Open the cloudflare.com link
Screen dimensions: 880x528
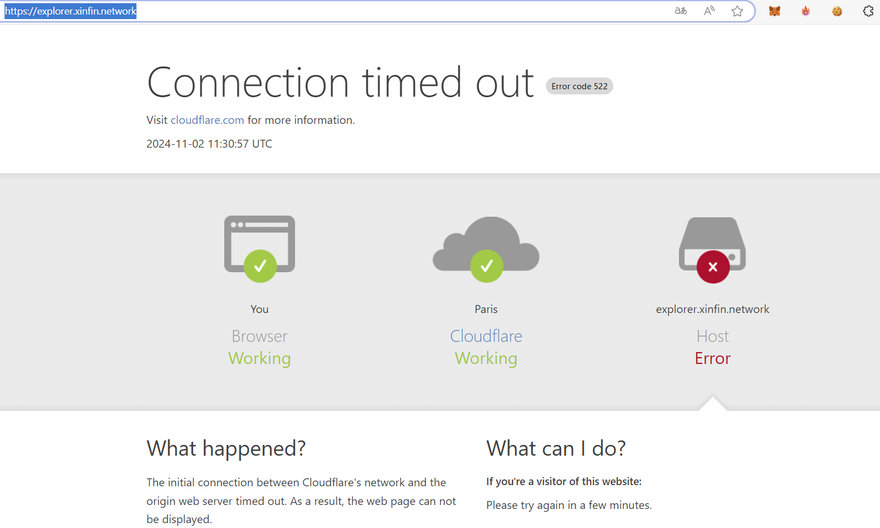coord(207,120)
